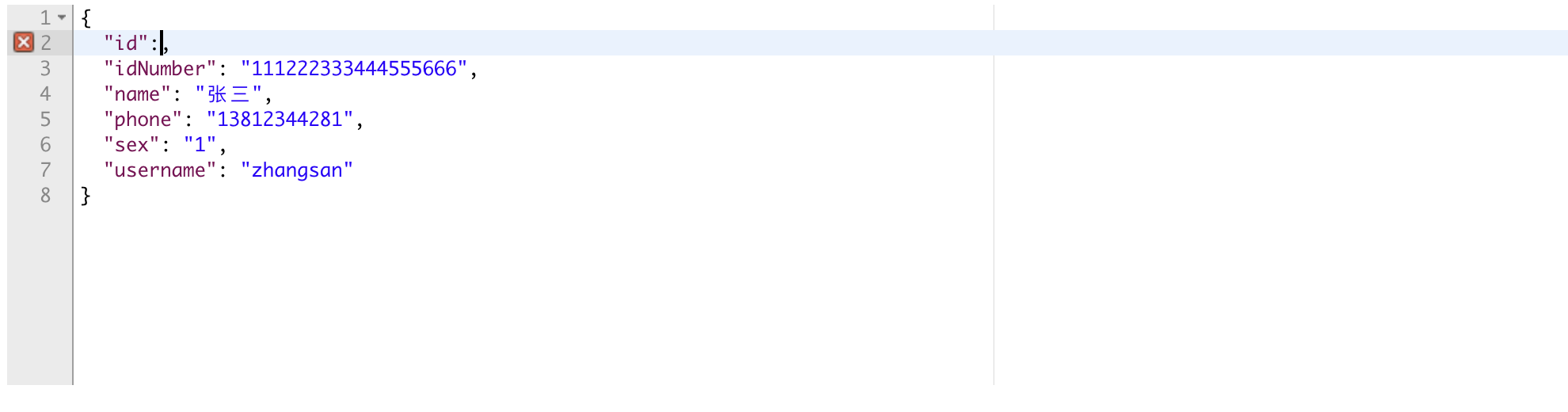
Task: Click the "username" key text
Action: (x=160, y=170)
